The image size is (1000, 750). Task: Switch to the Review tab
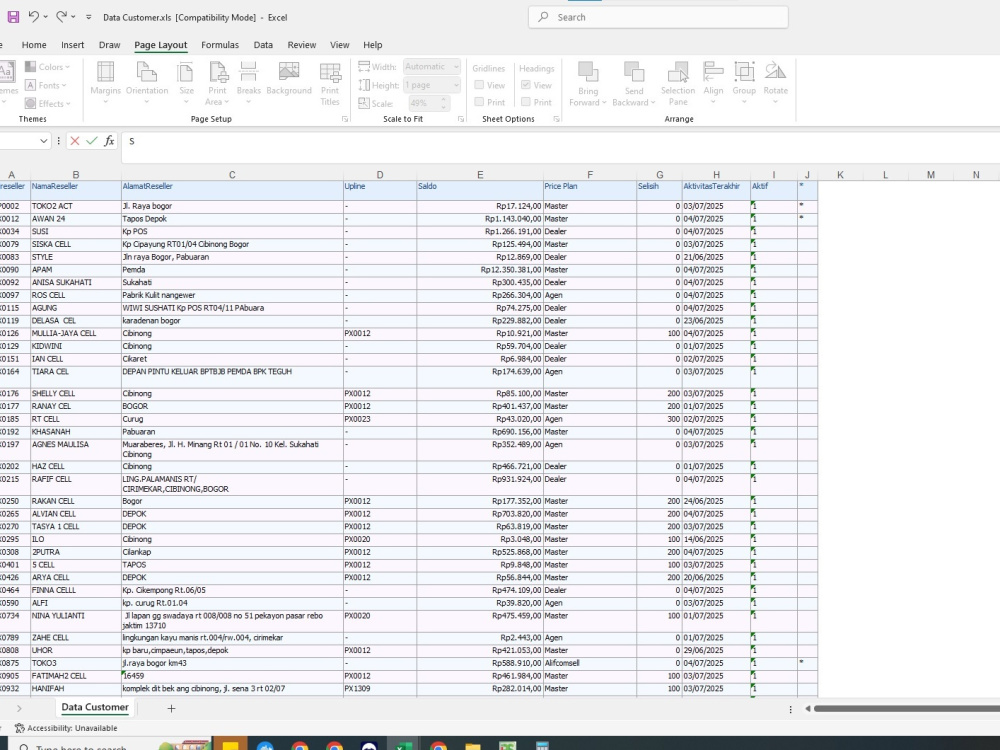[x=302, y=45]
